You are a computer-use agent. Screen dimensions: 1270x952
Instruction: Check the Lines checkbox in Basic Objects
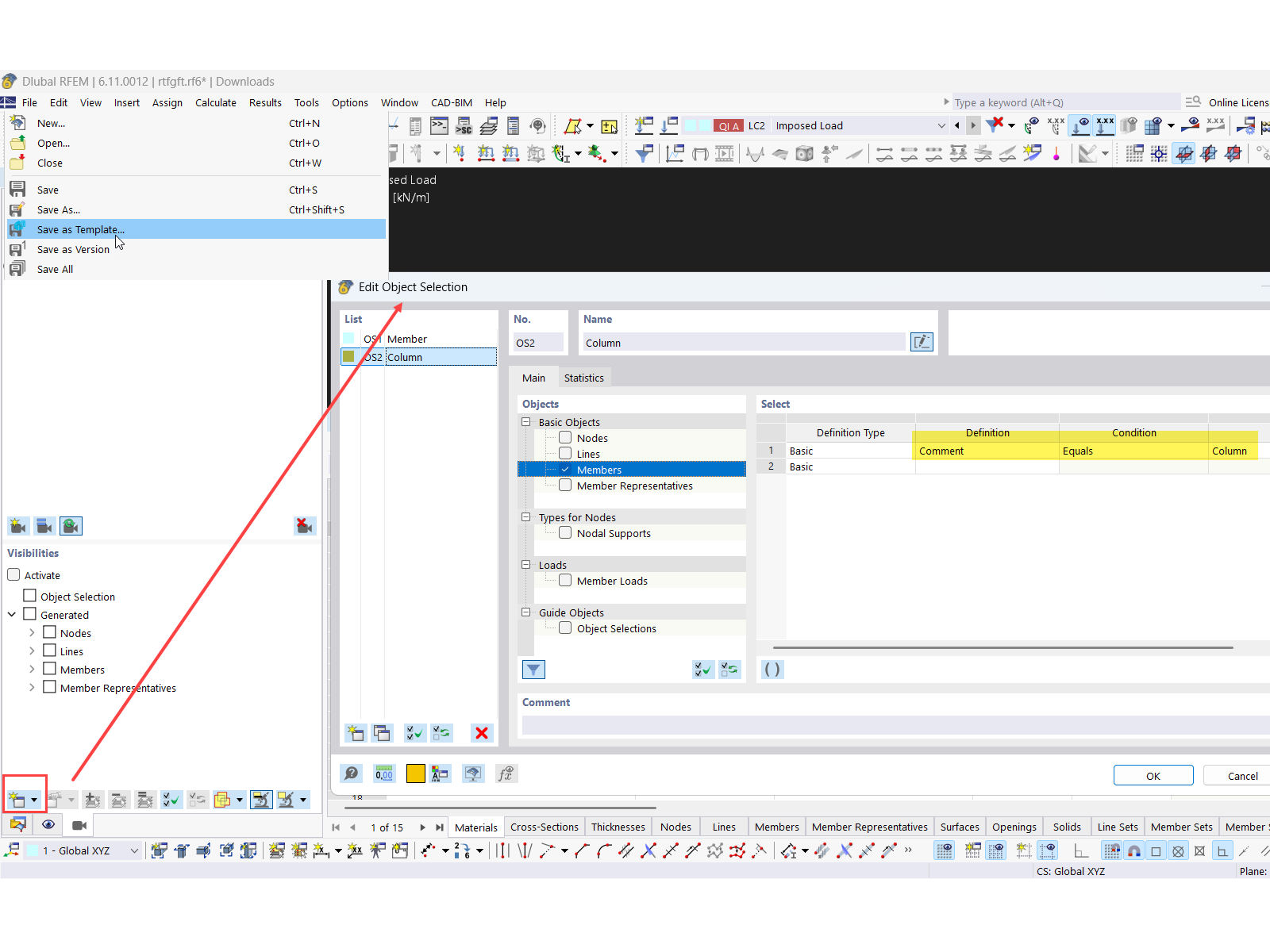[x=565, y=453]
